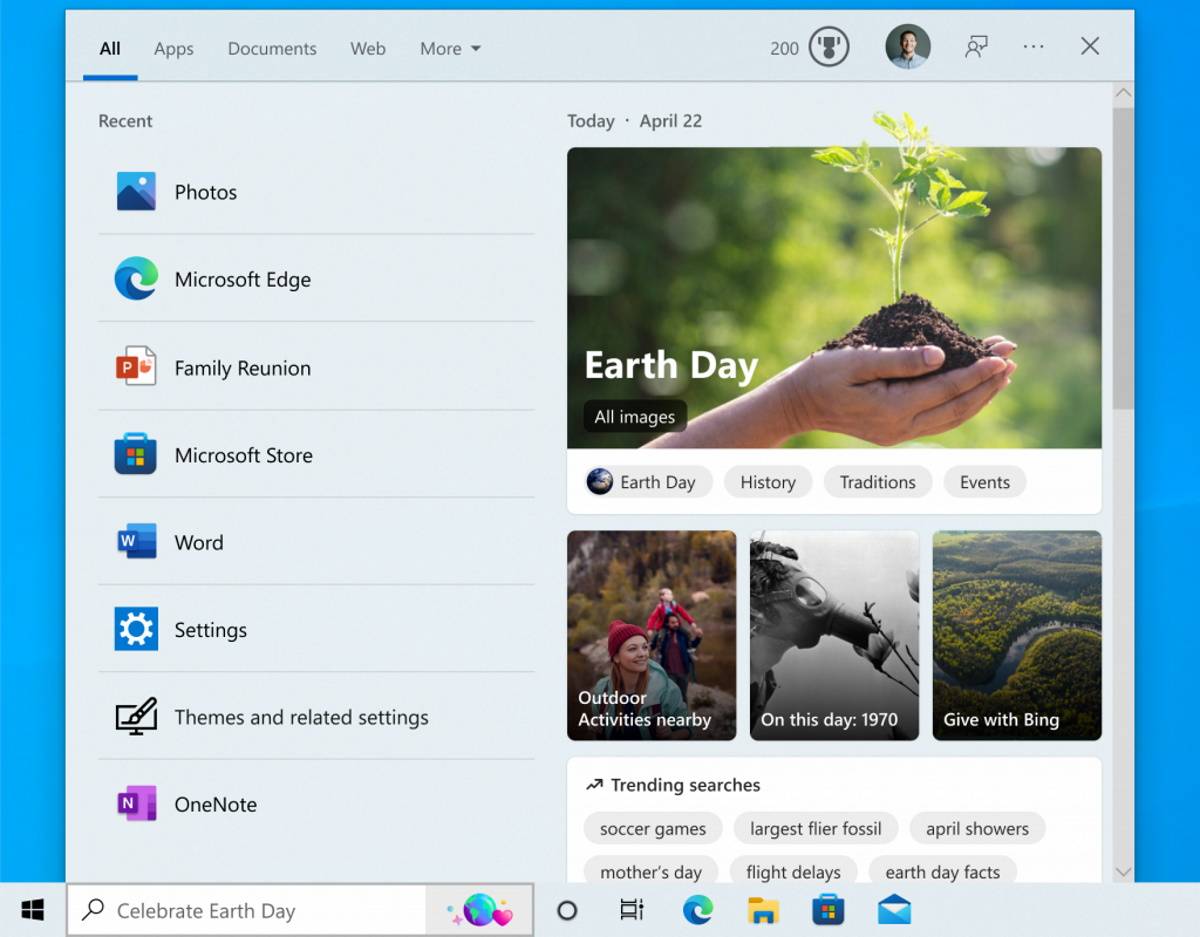The width and height of the screenshot is (1200, 937).
Task: Click the Microsoft Rewards trophy icon
Action: click(x=826, y=46)
